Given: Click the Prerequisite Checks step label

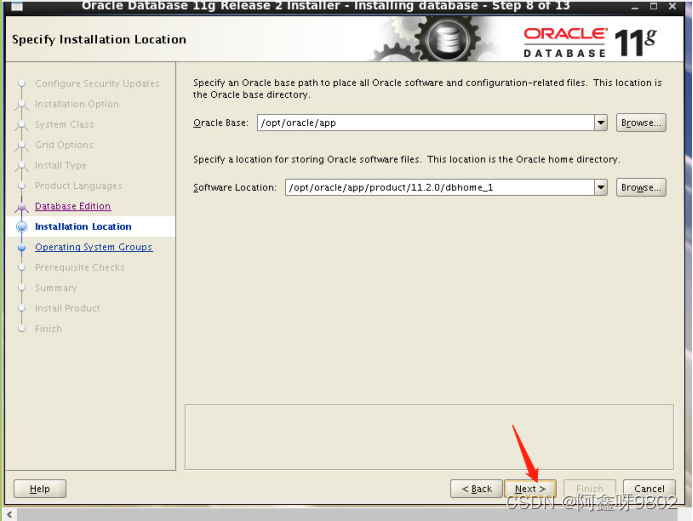Looking at the screenshot, I should [x=80, y=267].
